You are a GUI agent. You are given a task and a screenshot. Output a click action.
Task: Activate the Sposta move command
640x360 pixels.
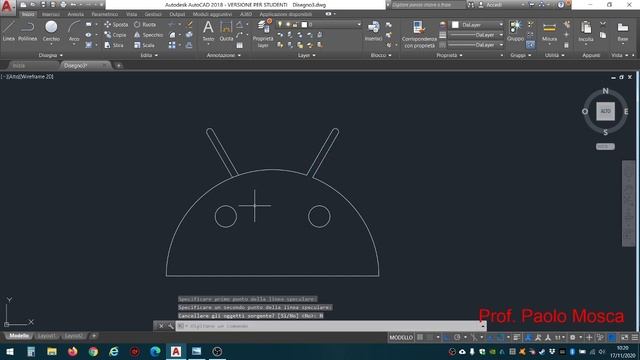[116, 24]
